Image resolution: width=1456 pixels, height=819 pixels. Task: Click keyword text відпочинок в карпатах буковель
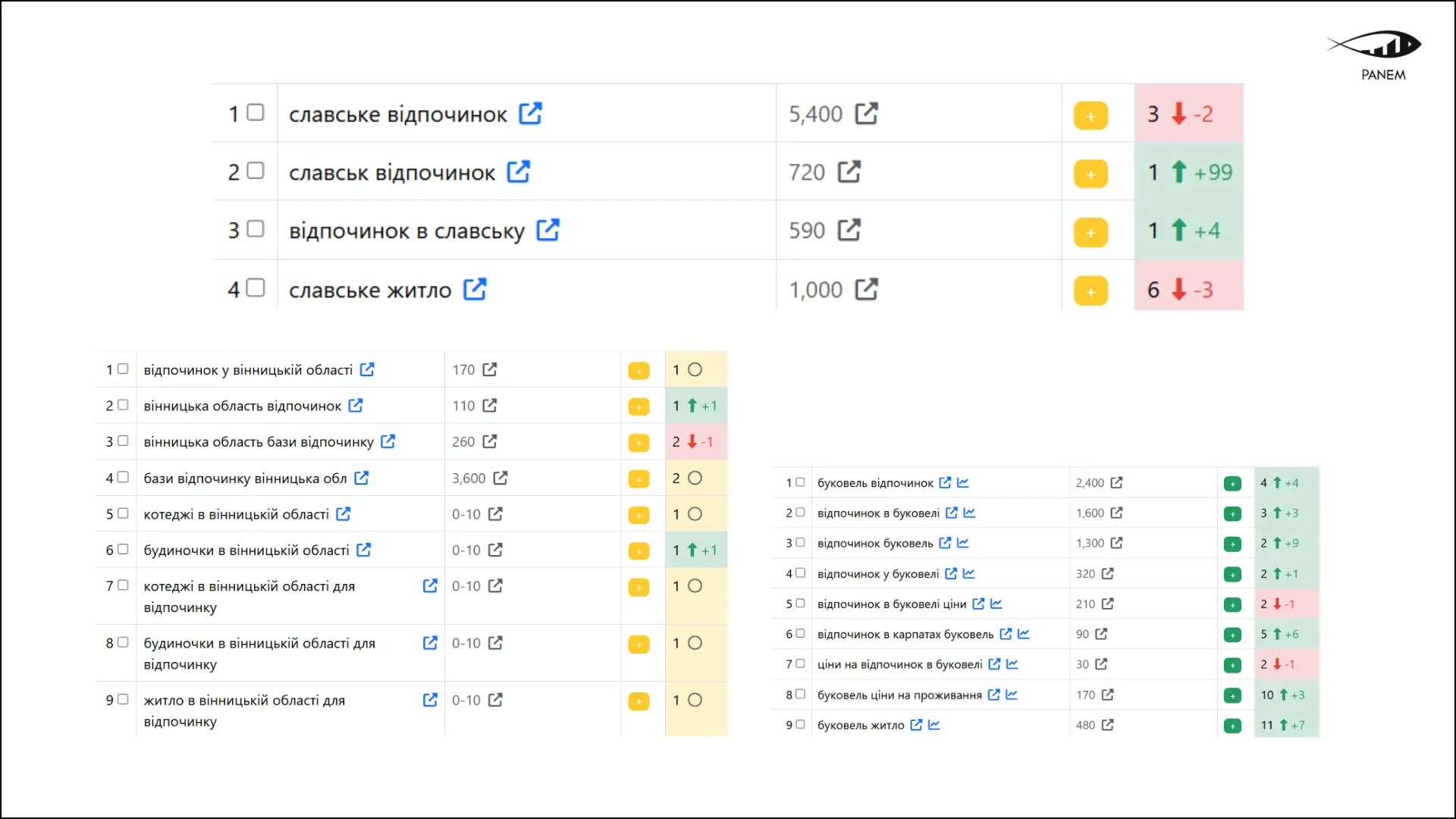click(x=905, y=635)
